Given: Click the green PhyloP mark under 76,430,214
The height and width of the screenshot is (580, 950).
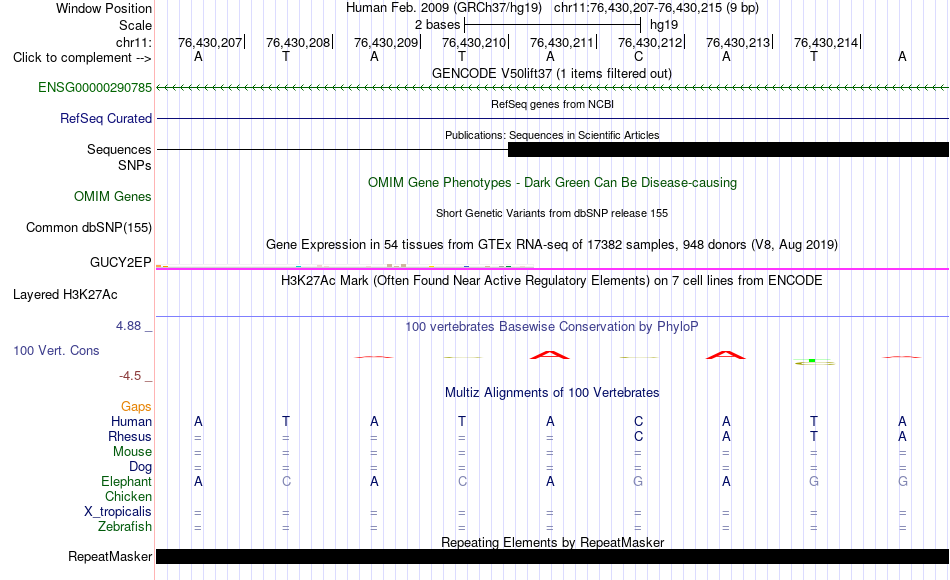Looking at the screenshot, I should (814, 362).
